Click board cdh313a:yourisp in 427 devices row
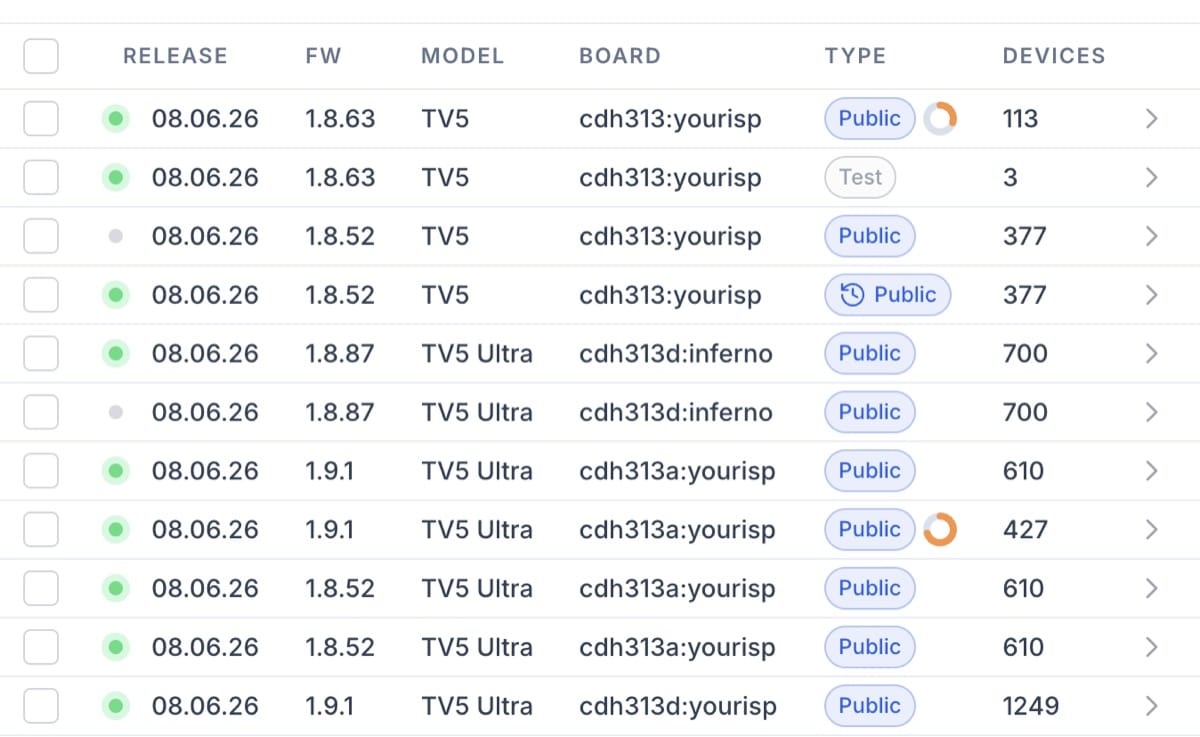The image size is (1200, 737). 677,530
